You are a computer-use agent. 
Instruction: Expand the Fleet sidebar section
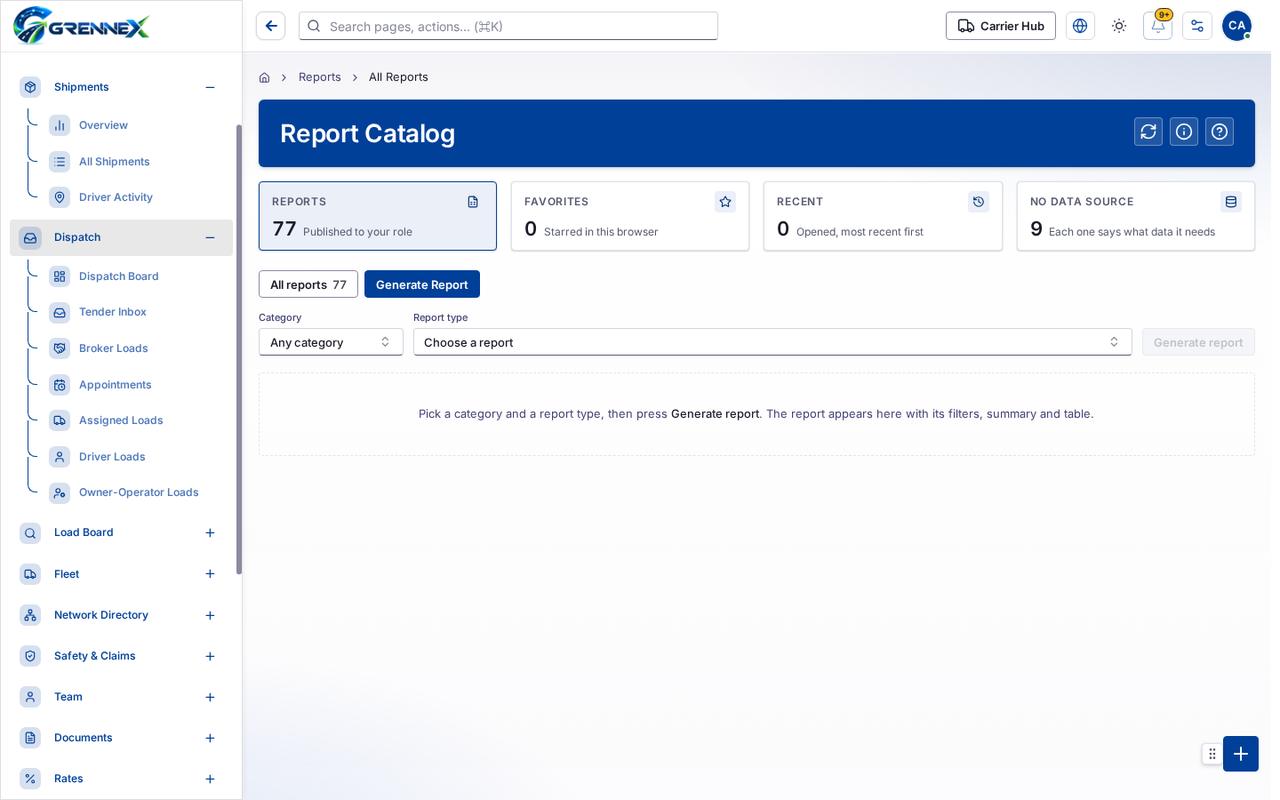tap(210, 574)
